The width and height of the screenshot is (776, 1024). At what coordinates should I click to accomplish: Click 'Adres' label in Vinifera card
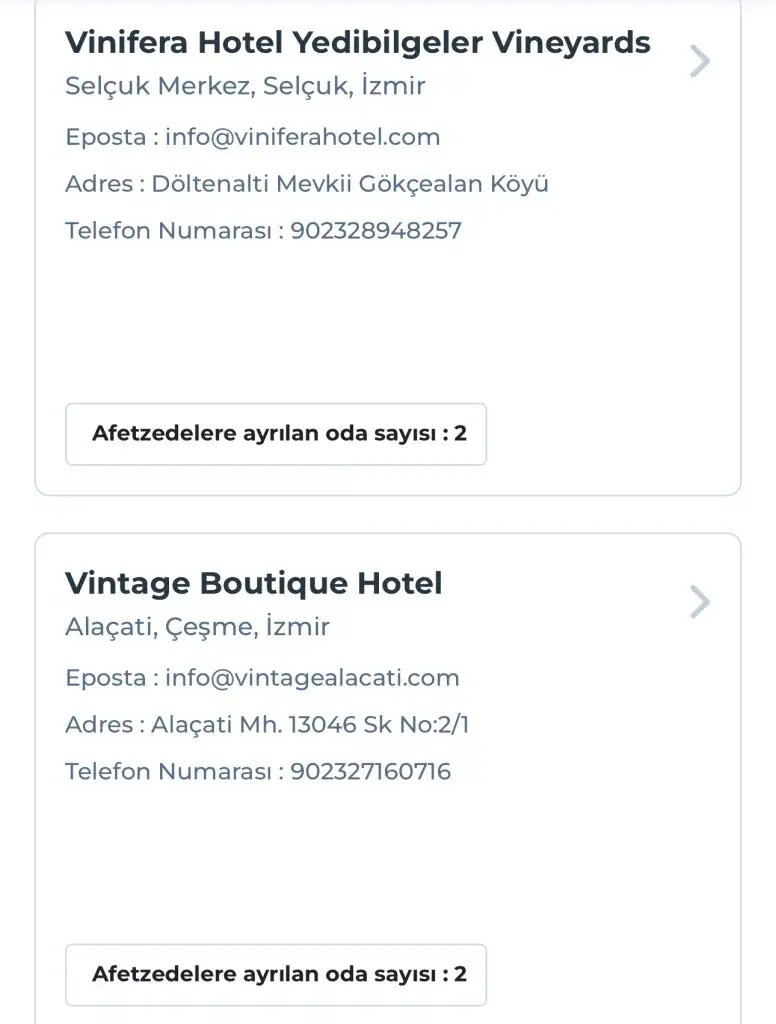98,184
